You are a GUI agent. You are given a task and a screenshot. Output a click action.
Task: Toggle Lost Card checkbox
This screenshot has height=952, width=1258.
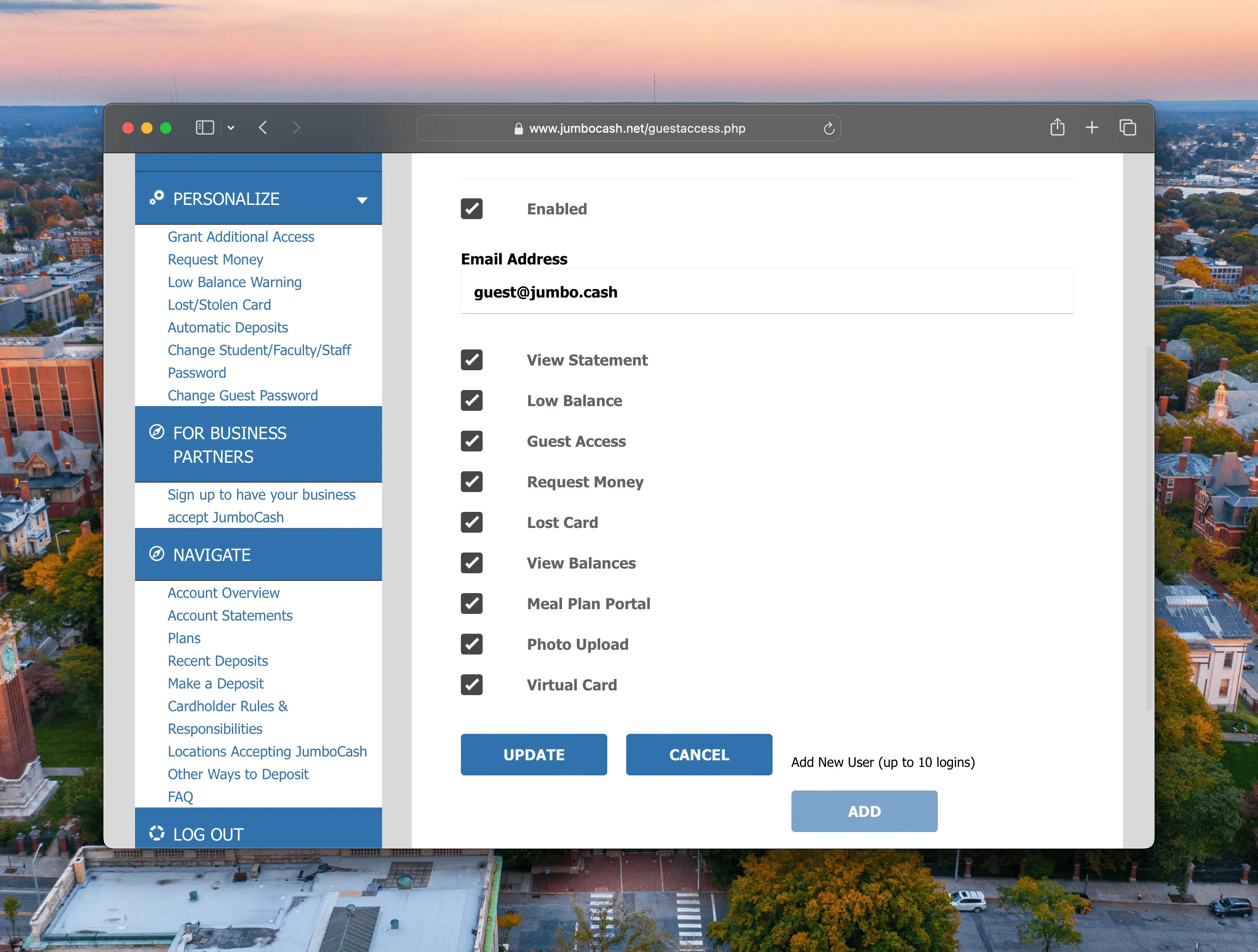[x=471, y=522]
